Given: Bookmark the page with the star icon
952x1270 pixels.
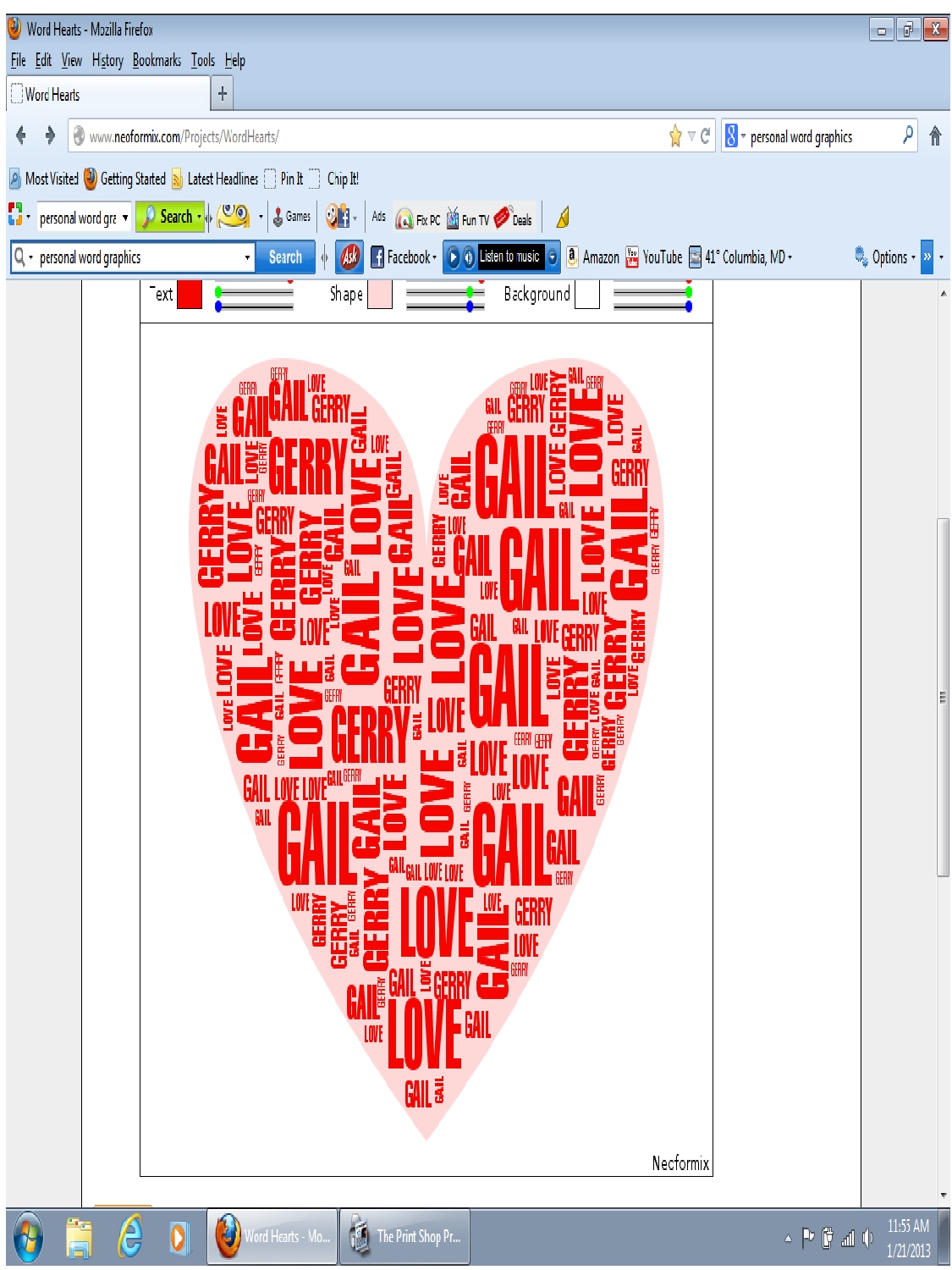Looking at the screenshot, I should 675,135.
